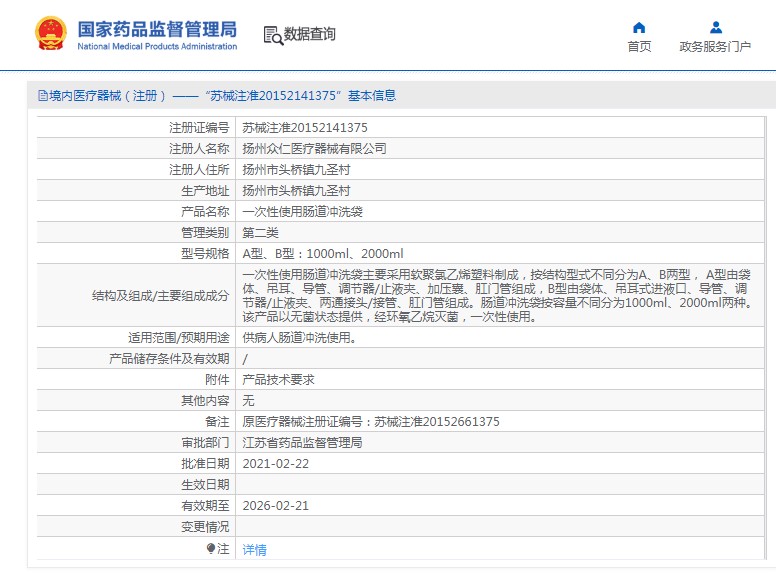Screen dimensions: 776x580
Task: Click the lightbulb icon beside 注
Action: click(x=211, y=548)
